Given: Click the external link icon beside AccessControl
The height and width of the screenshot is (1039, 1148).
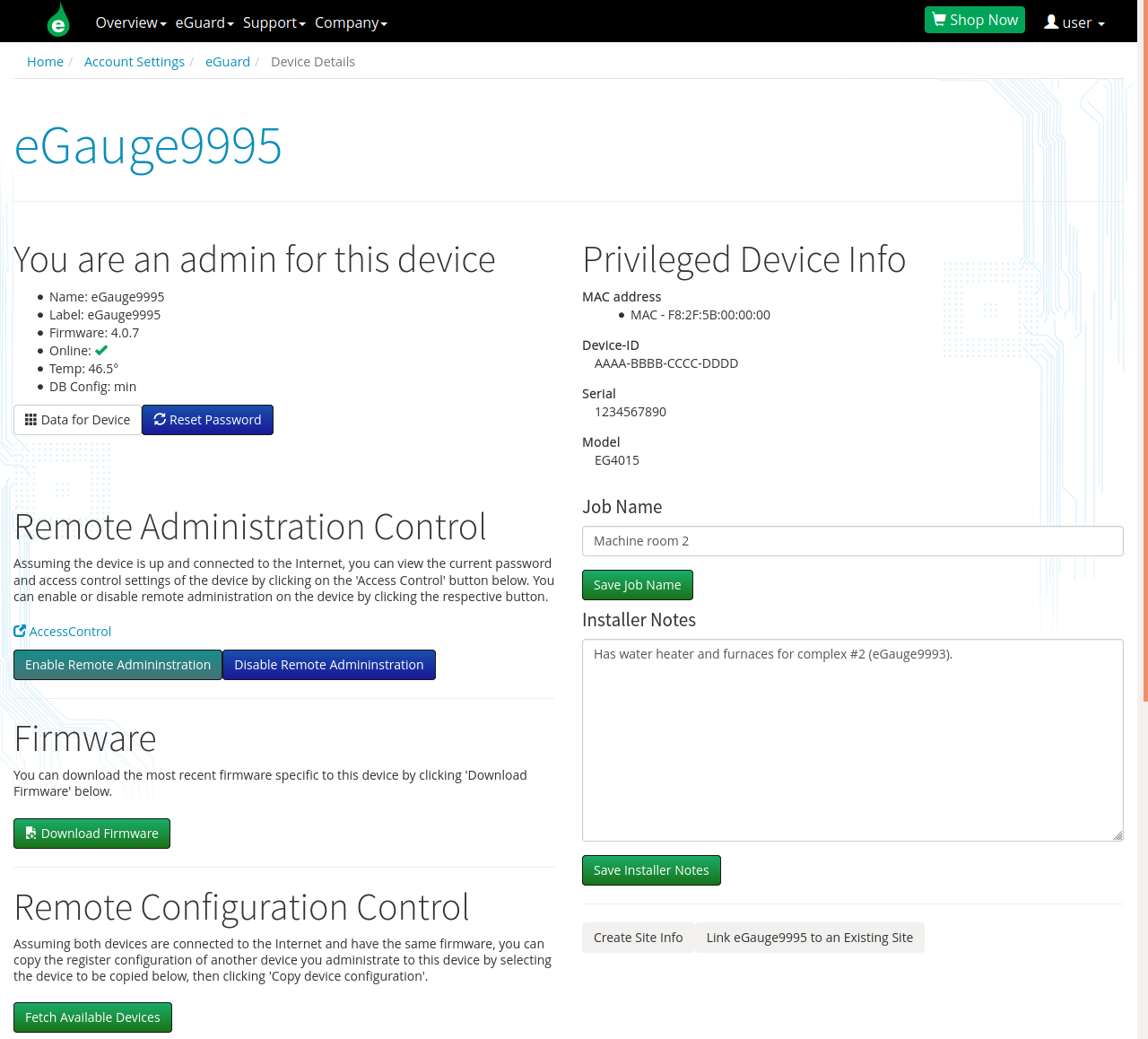Looking at the screenshot, I should [x=20, y=631].
